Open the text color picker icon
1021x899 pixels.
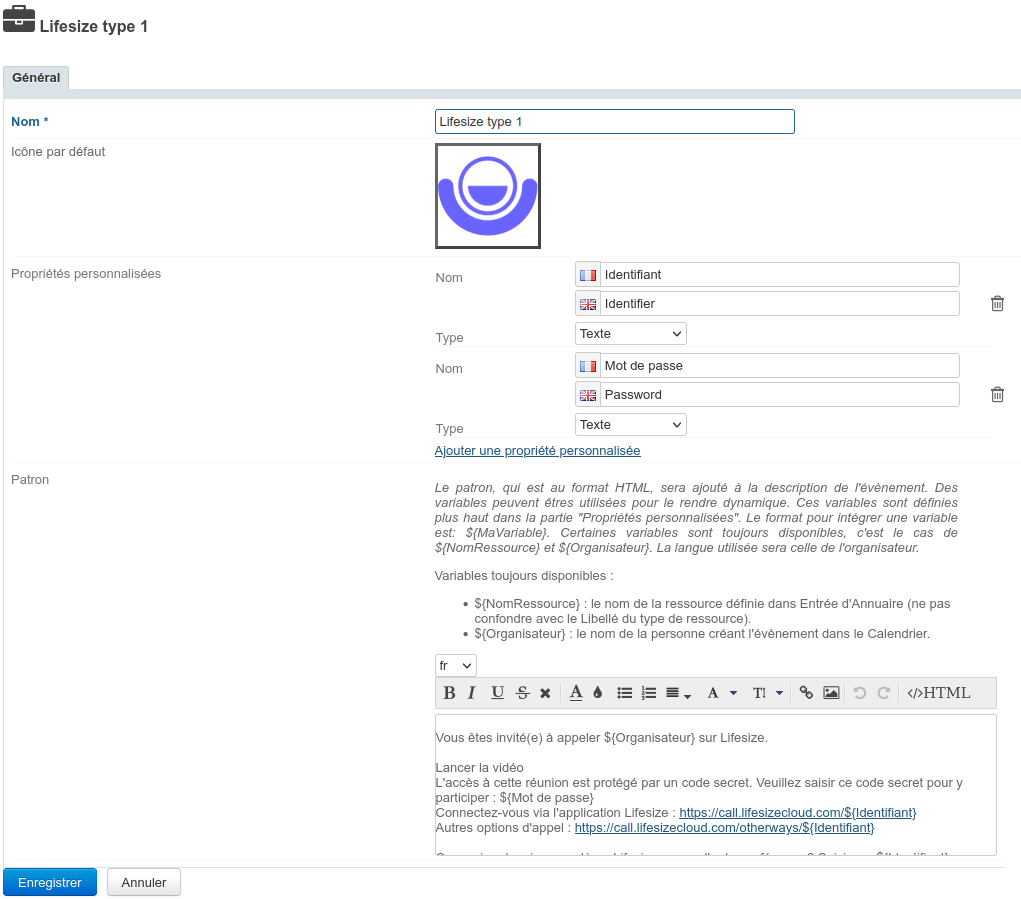point(576,693)
